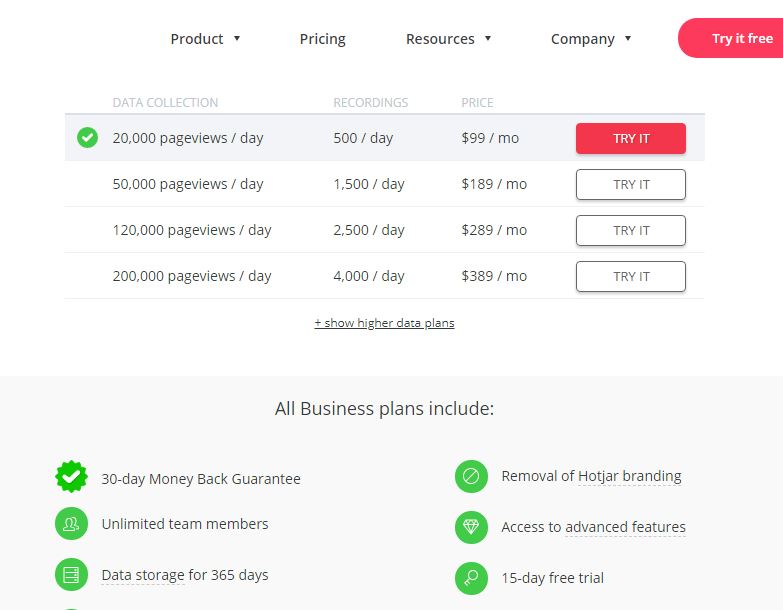Click the diamond advanced features icon
Screen dimensions: 783x610
(471, 527)
